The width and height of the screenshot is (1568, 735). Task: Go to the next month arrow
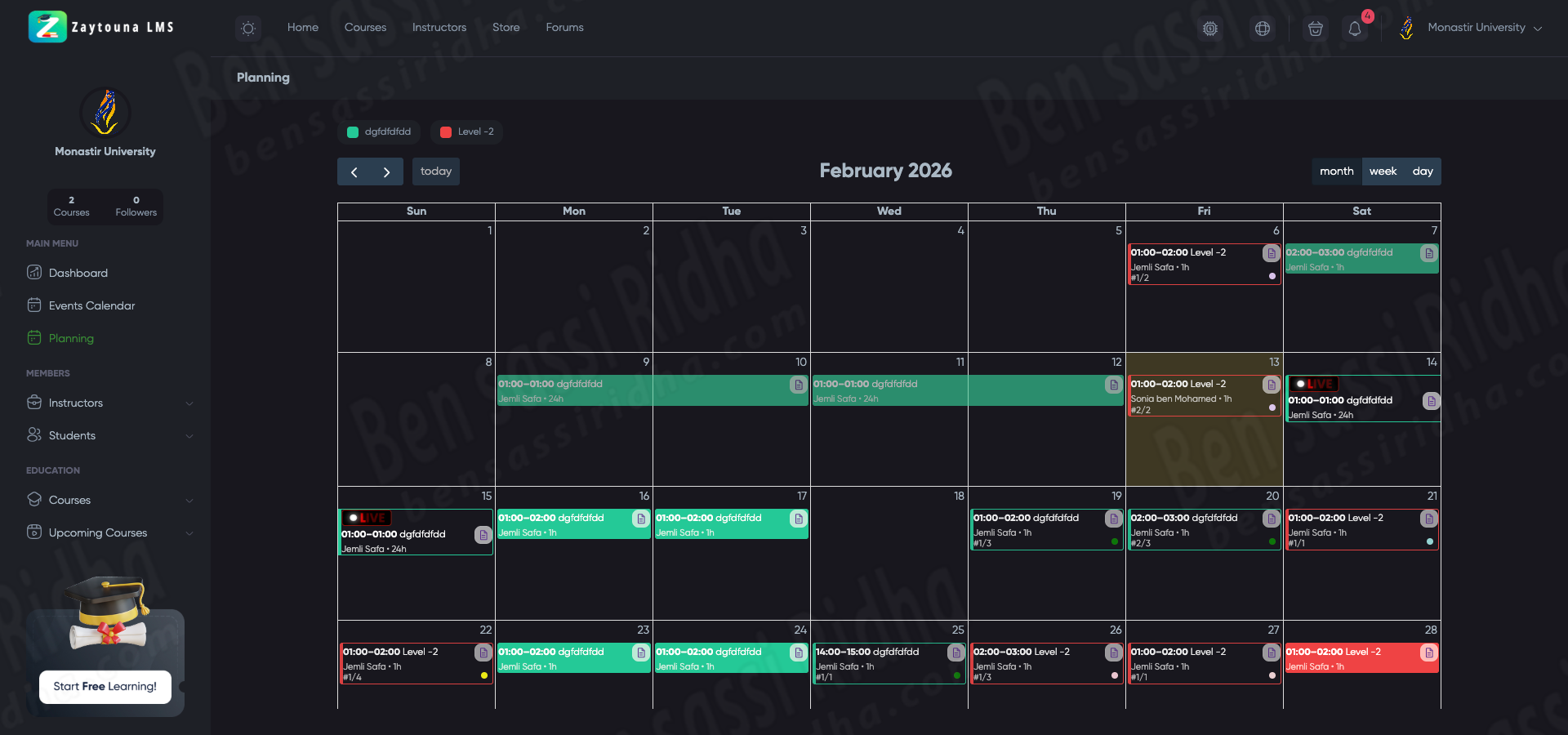(x=386, y=171)
